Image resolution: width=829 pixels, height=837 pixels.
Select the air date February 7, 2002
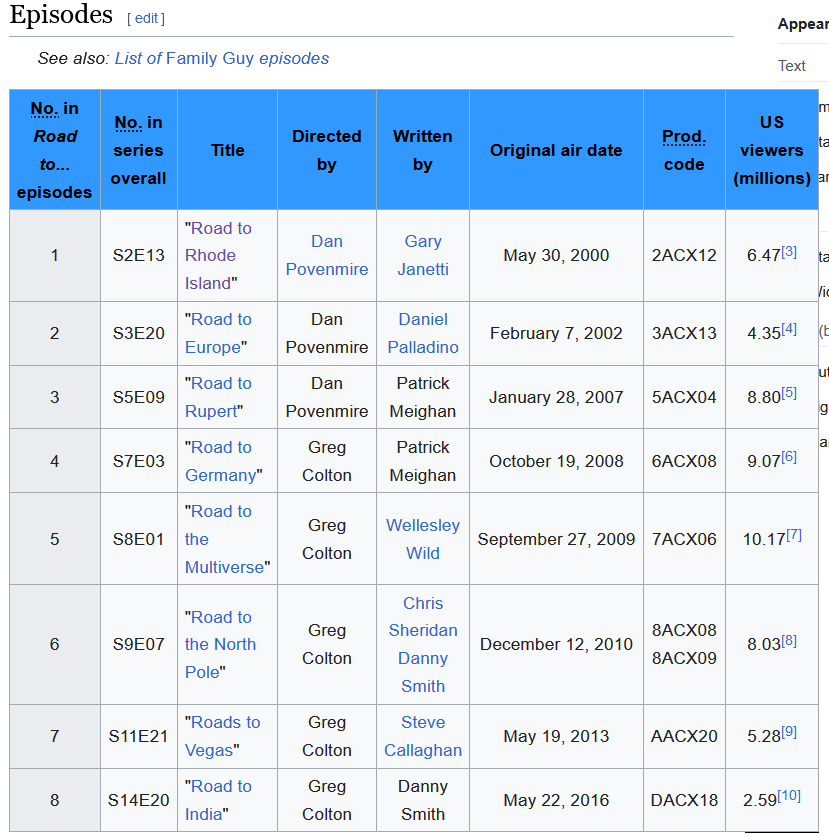556,333
